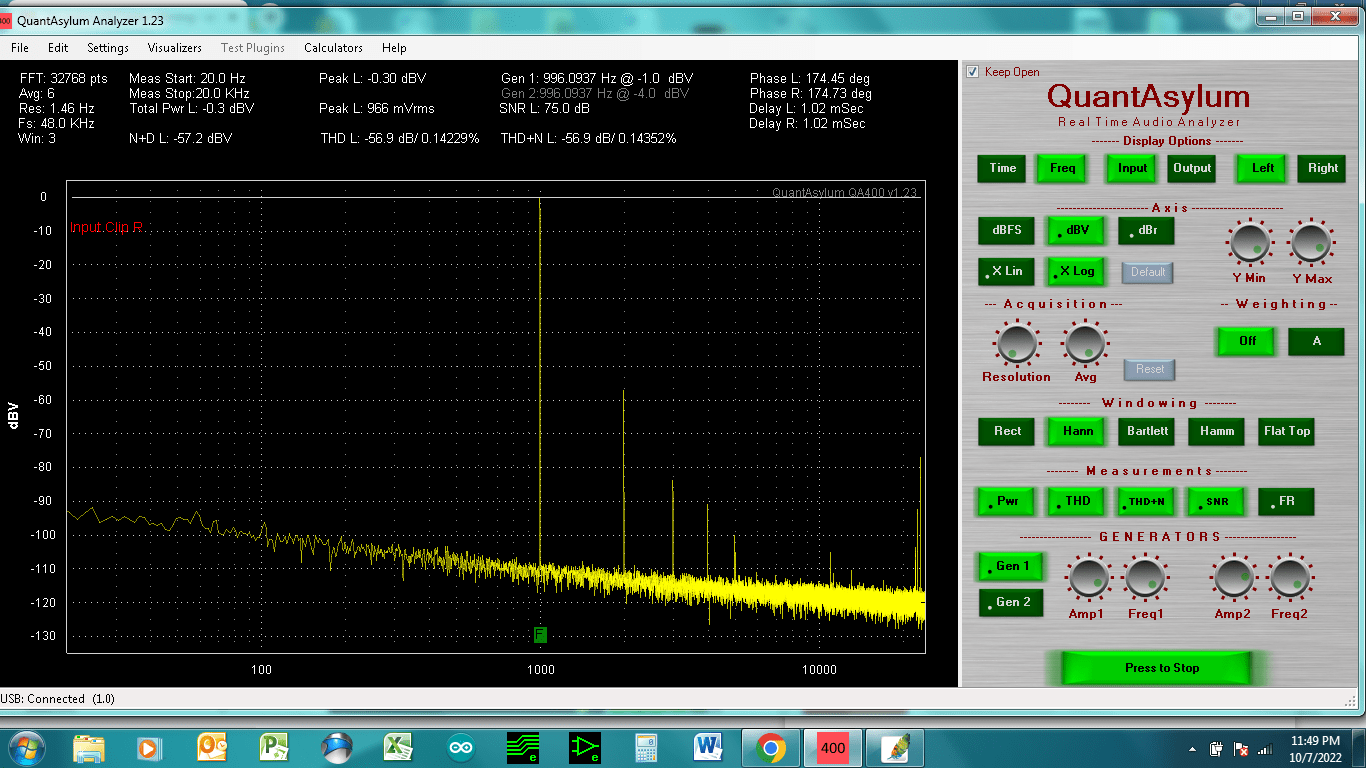Image resolution: width=1366 pixels, height=768 pixels.
Task: Click the Y Max knob
Action: 1311,242
